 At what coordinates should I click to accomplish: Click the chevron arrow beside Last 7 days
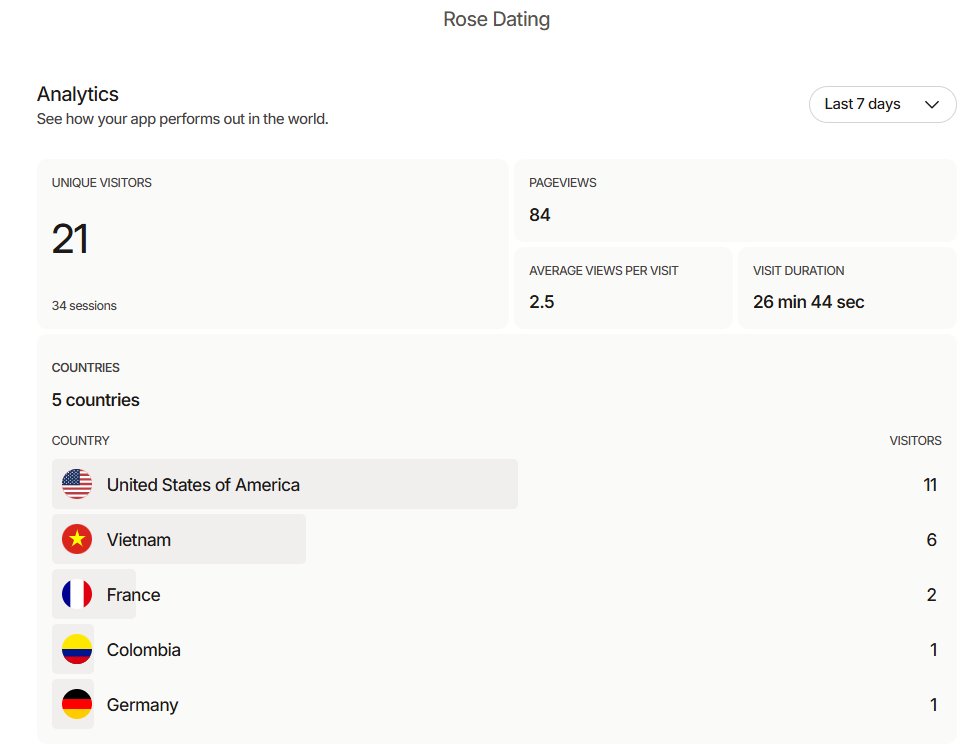click(x=931, y=104)
